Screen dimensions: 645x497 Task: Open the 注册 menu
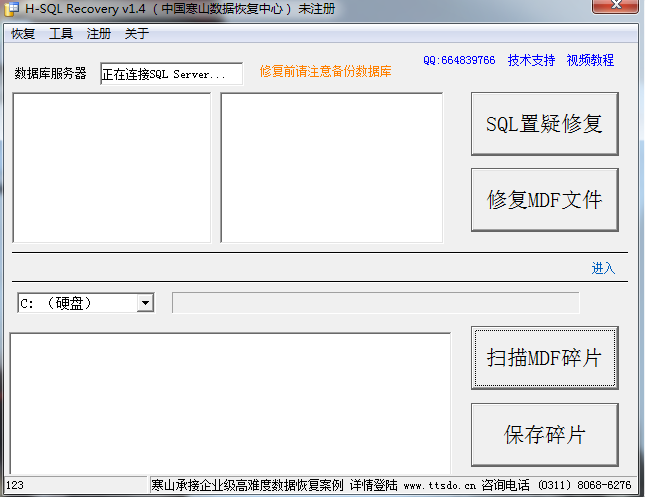(x=99, y=34)
